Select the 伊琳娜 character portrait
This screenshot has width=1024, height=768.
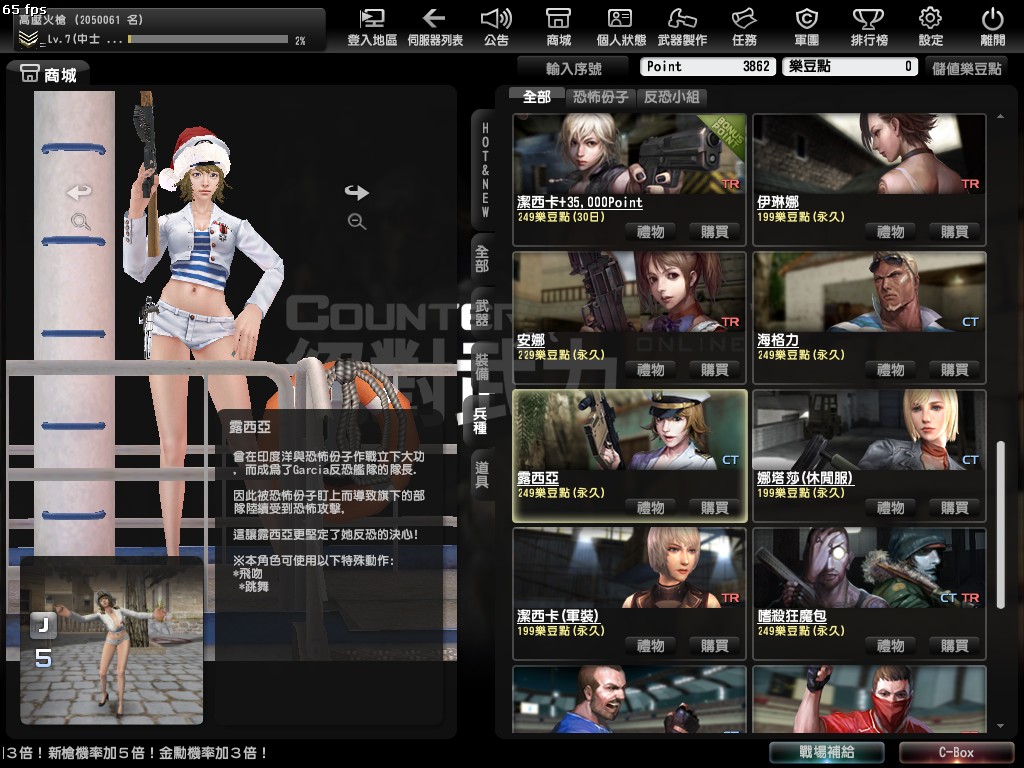(869, 154)
